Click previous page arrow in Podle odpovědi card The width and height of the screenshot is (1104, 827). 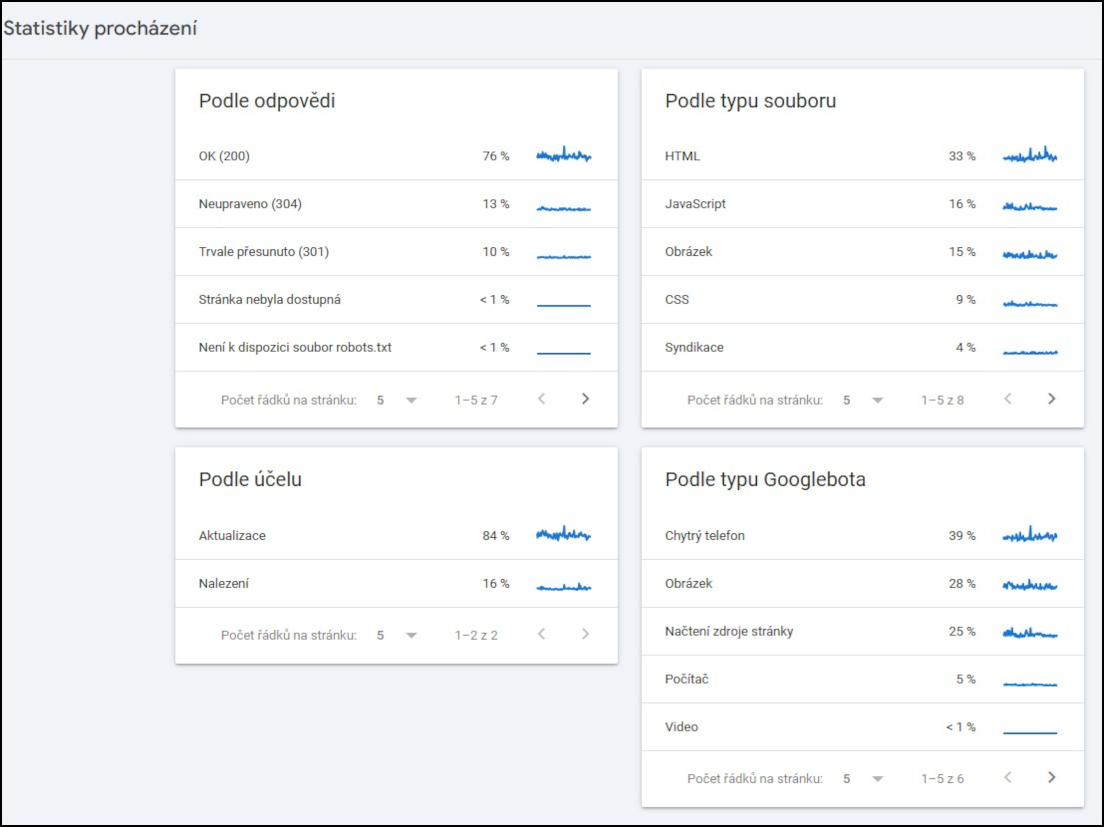coord(542,399)
